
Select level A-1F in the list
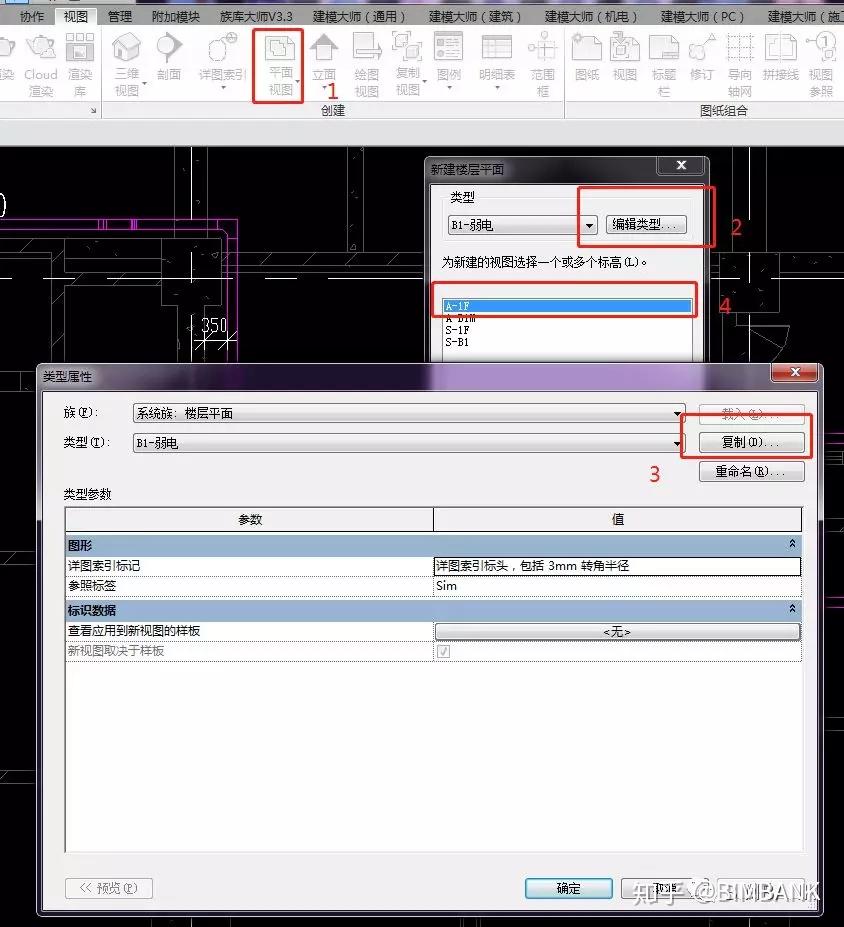567,306
